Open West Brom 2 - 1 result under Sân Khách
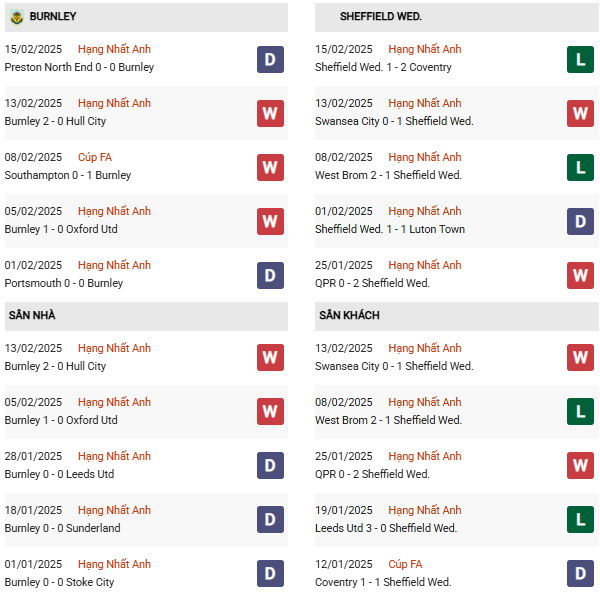Screen dimensions: 600x593 pos(388,420)
